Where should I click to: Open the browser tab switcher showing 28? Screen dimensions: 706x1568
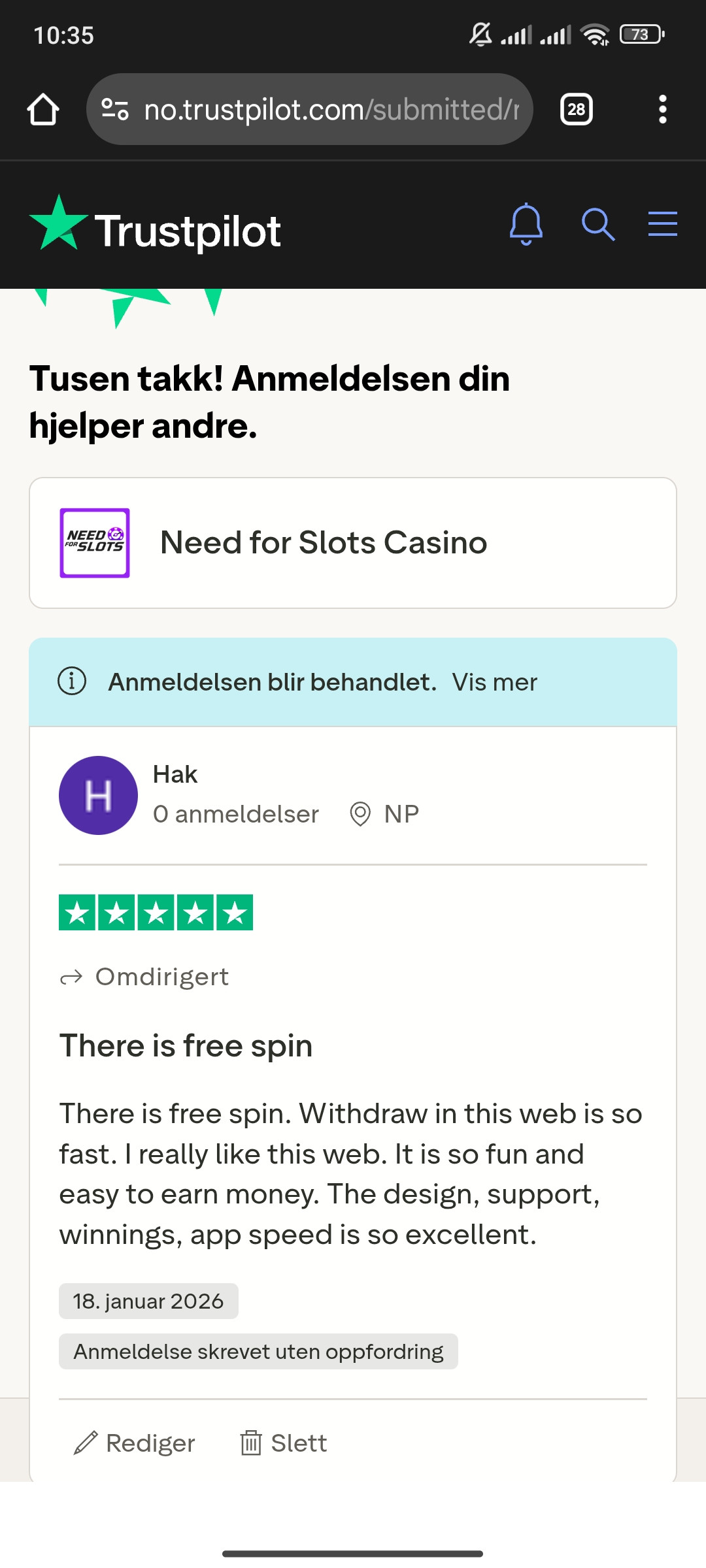point(577,109)
